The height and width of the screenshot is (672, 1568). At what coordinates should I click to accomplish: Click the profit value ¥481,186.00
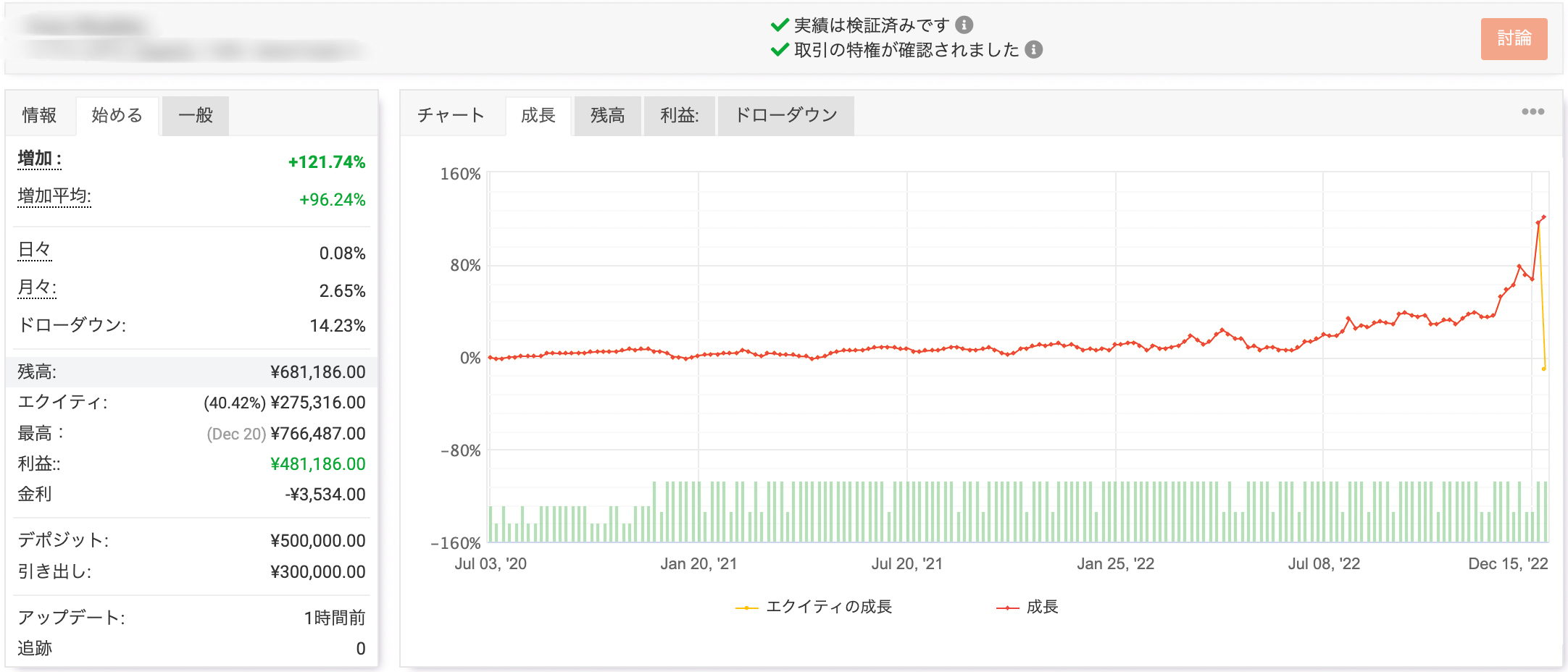coord(318,464)
